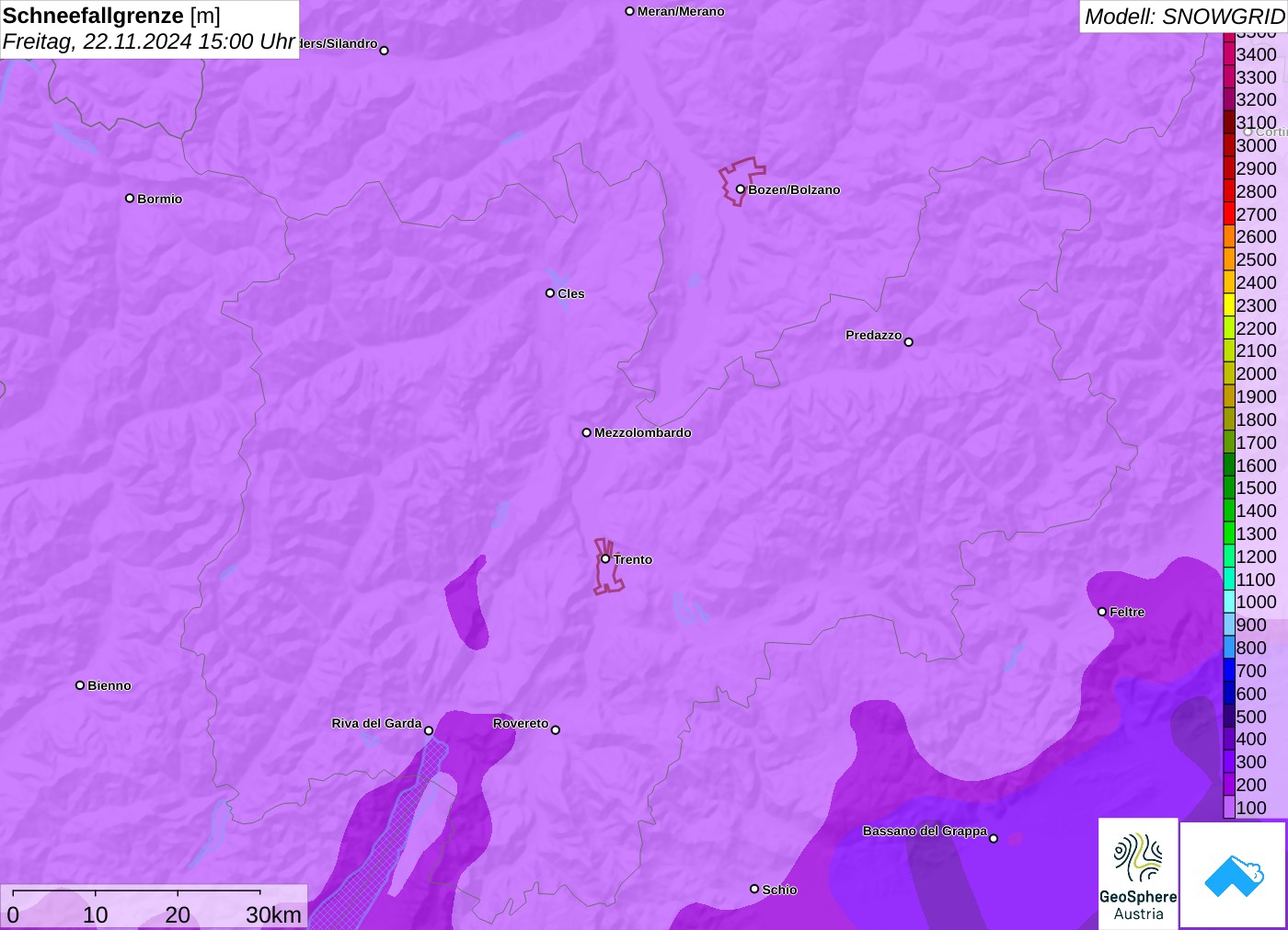This screenshot has width=1288, height=930.
Task: Click the Meran/Merano marker circle
Action: tap(630, 11)
